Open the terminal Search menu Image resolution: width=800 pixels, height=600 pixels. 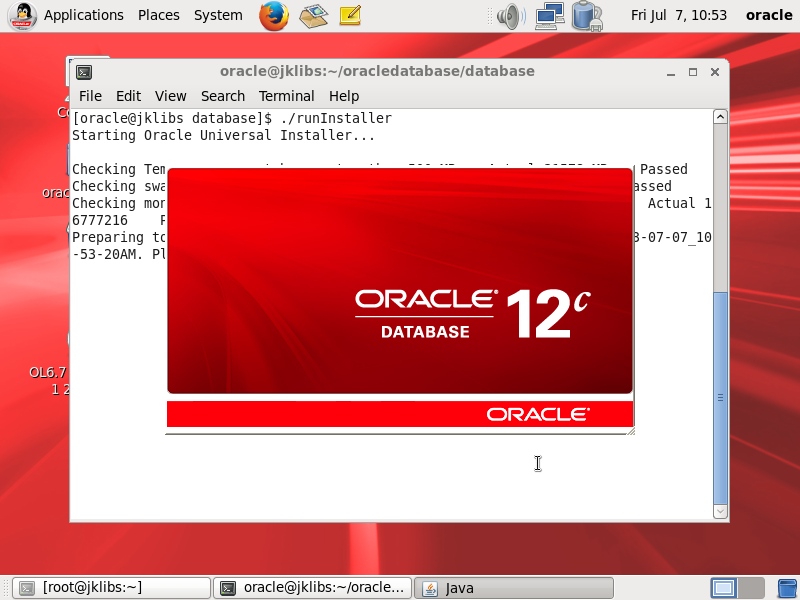222,96
